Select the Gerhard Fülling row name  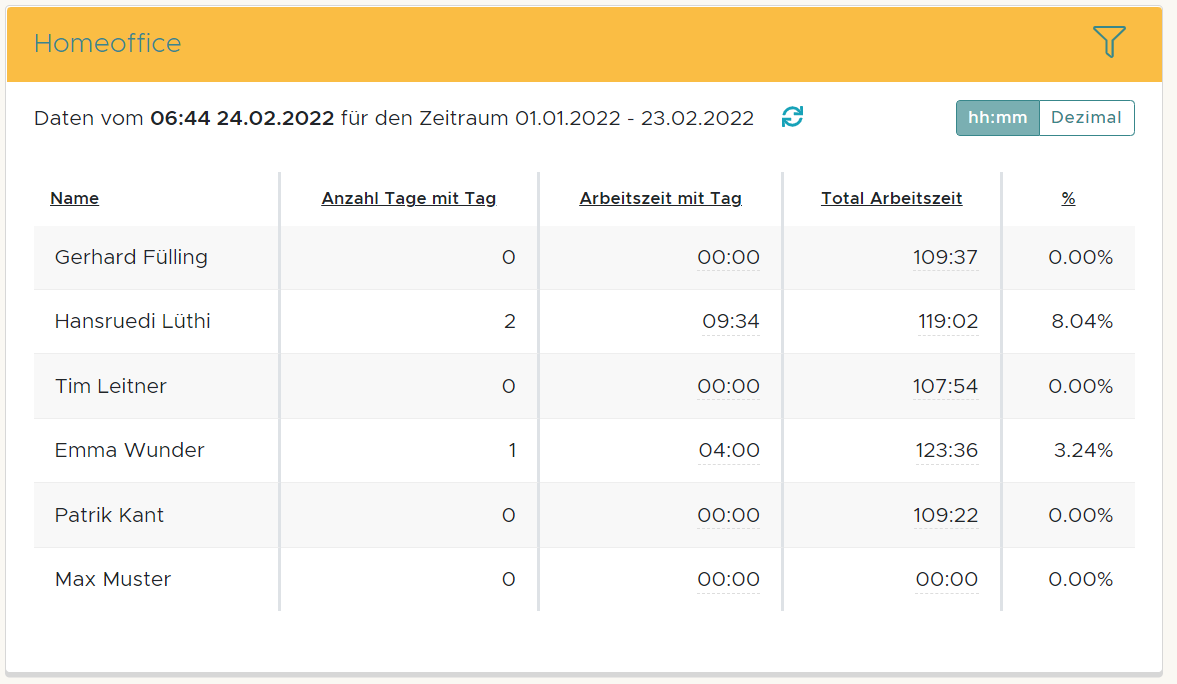point(131,257)
